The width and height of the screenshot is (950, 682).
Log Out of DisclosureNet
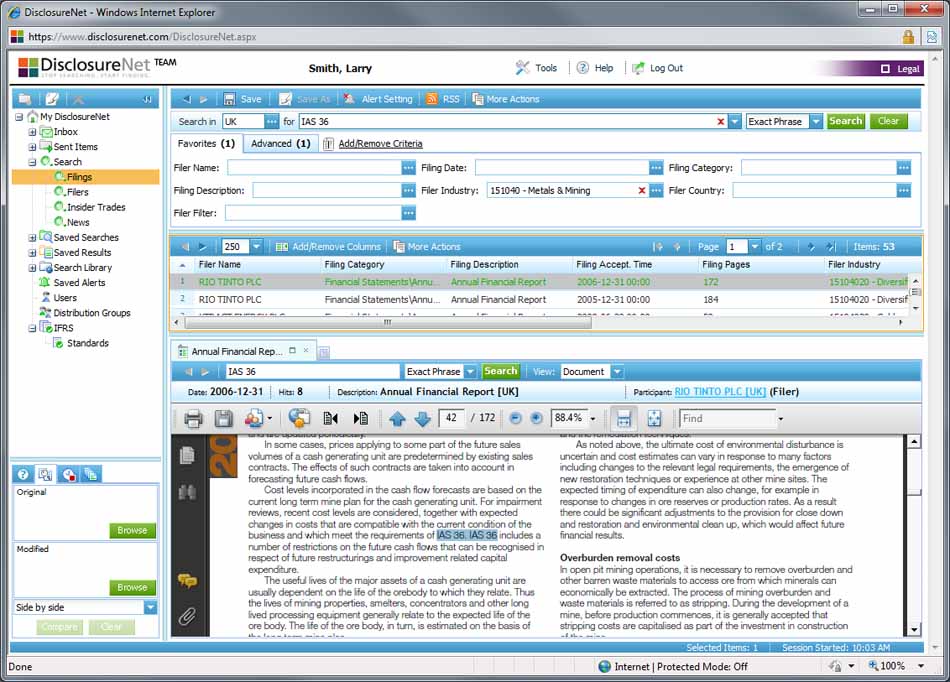point(657,68)
